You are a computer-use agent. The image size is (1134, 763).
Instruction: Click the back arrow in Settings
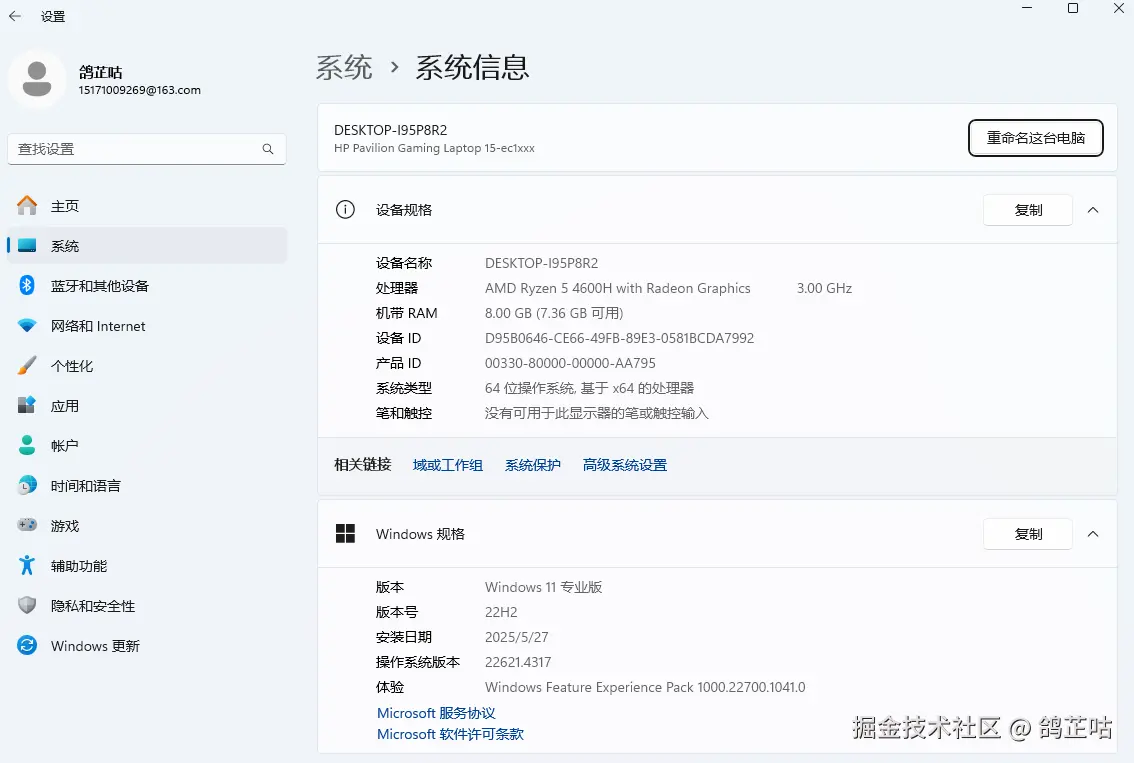[14, 16]
